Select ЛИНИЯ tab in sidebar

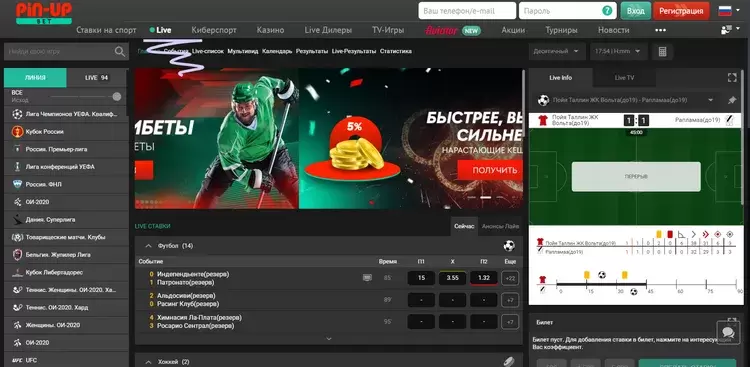tap(35, 78)
